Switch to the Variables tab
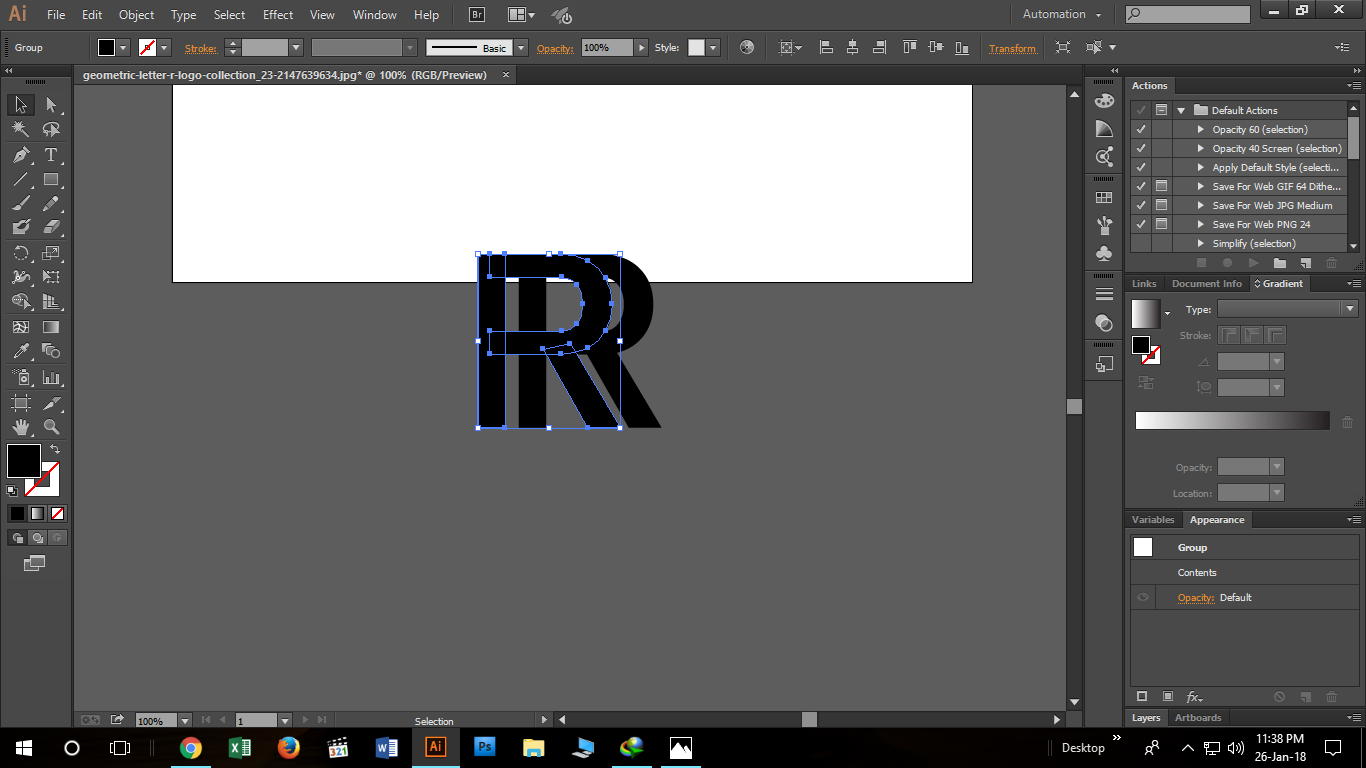 tap(1153, 520)
